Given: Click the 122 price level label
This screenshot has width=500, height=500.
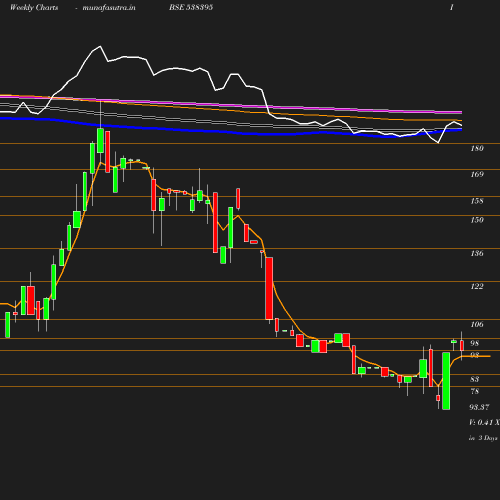Looking at the screenshot, I should tap(477, 286).
